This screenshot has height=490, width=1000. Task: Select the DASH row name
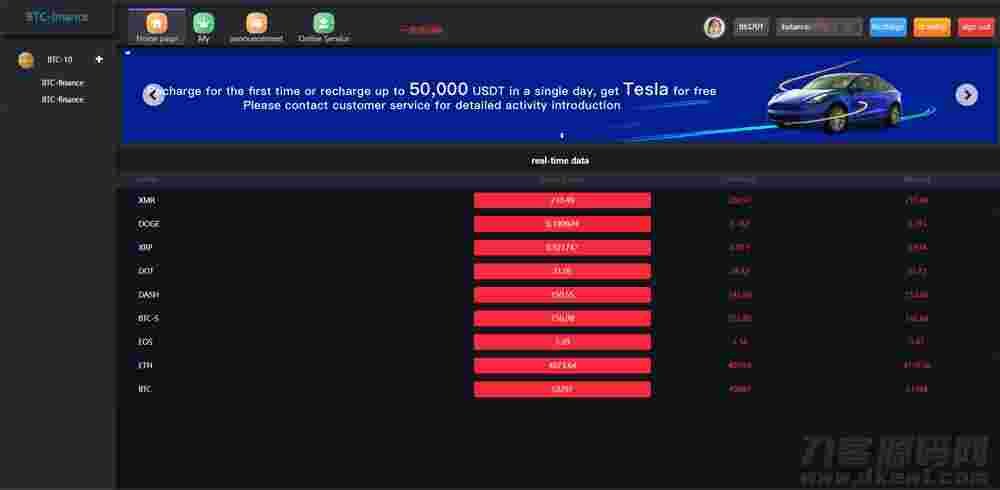[x=148, y=295]
